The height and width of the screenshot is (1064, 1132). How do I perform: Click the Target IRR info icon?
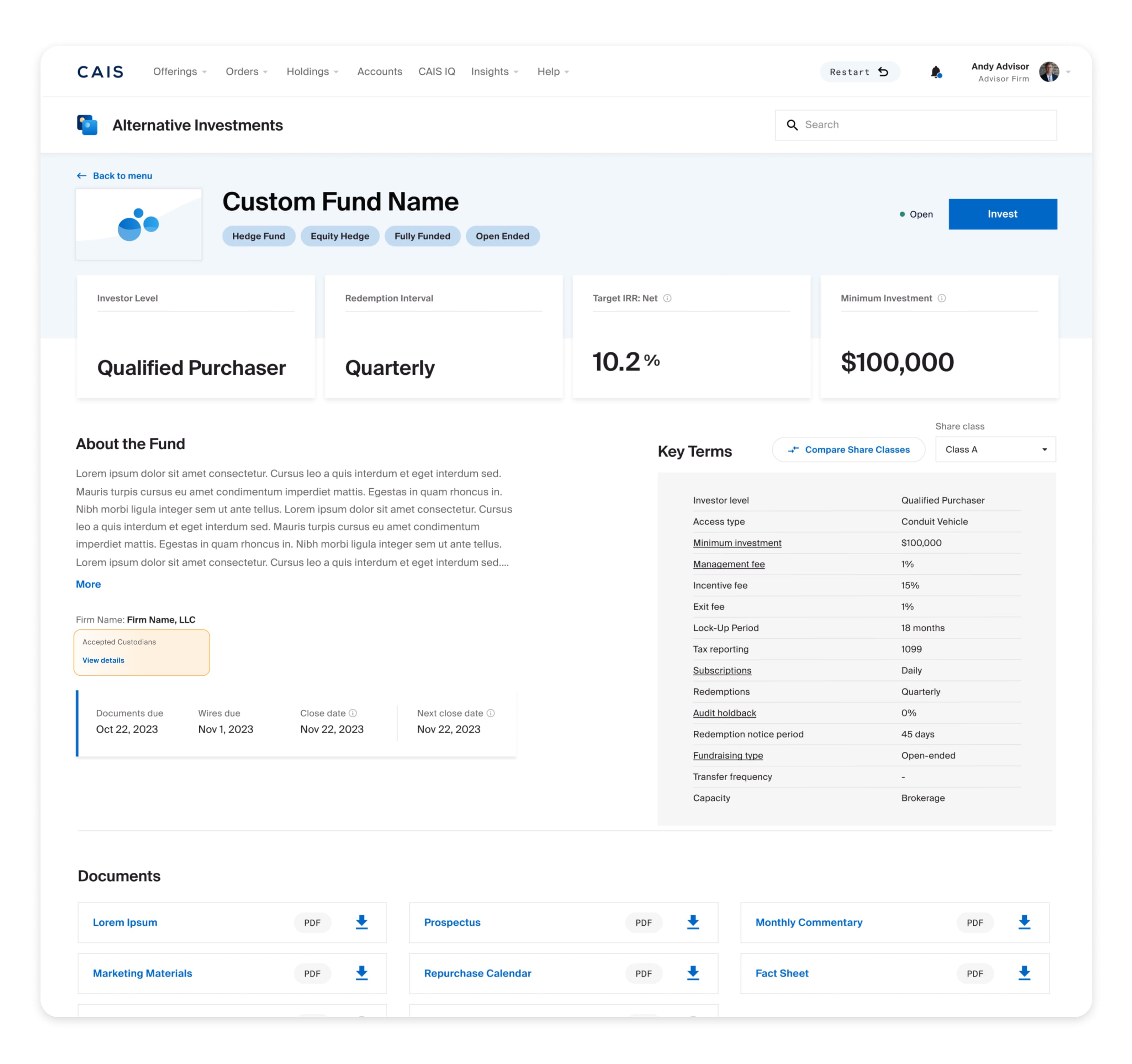[x=667, y=298]
